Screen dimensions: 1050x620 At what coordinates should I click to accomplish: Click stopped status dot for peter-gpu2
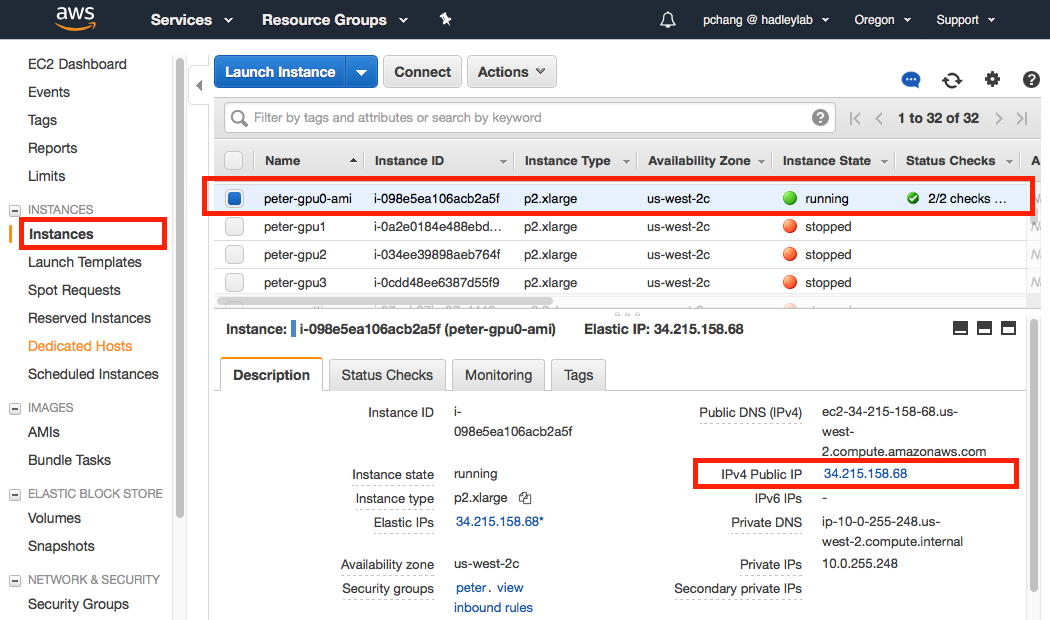pos(790,254)
